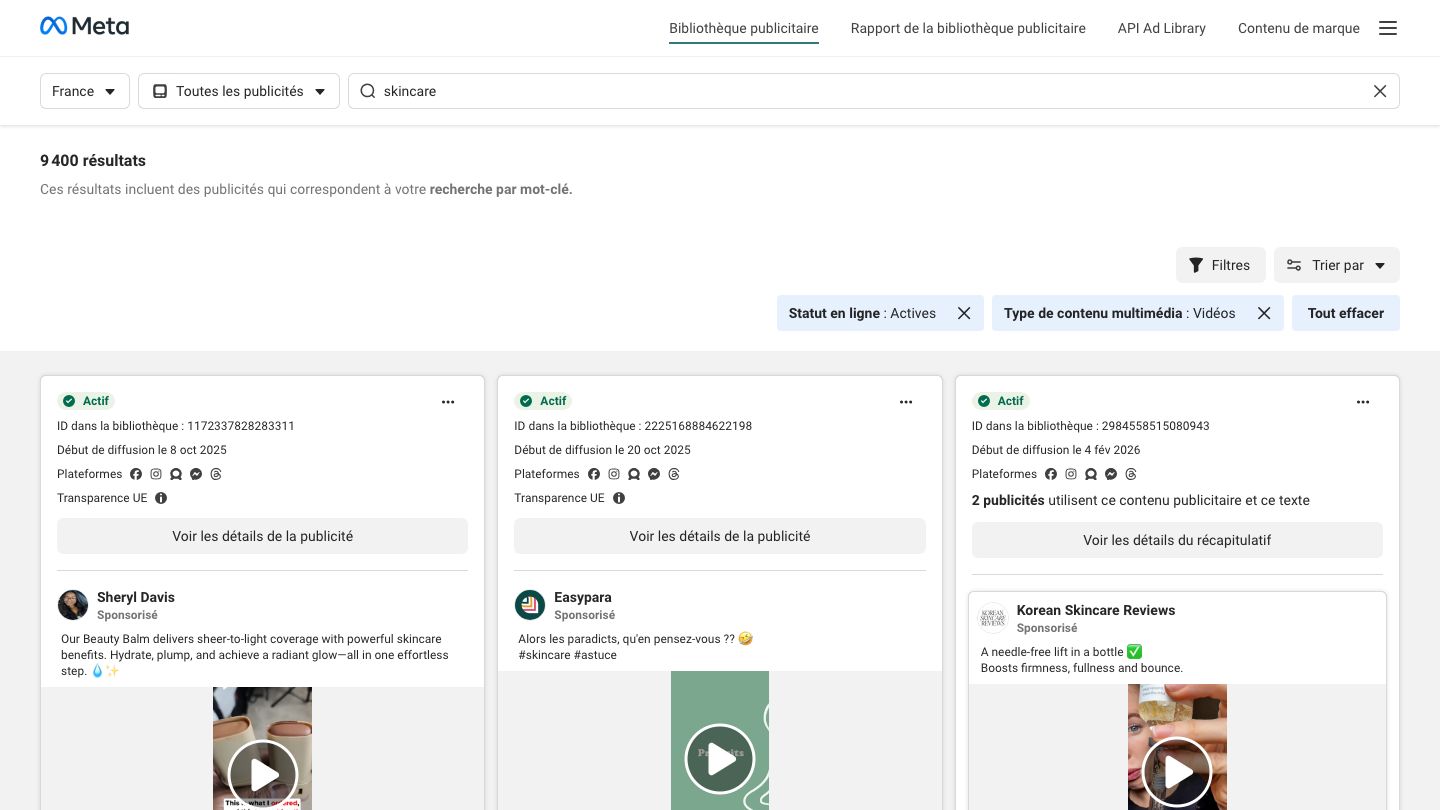Click the Actif status badge on Easypara ad
Viewport: 1440px width, 810px height.
[543, 401]
